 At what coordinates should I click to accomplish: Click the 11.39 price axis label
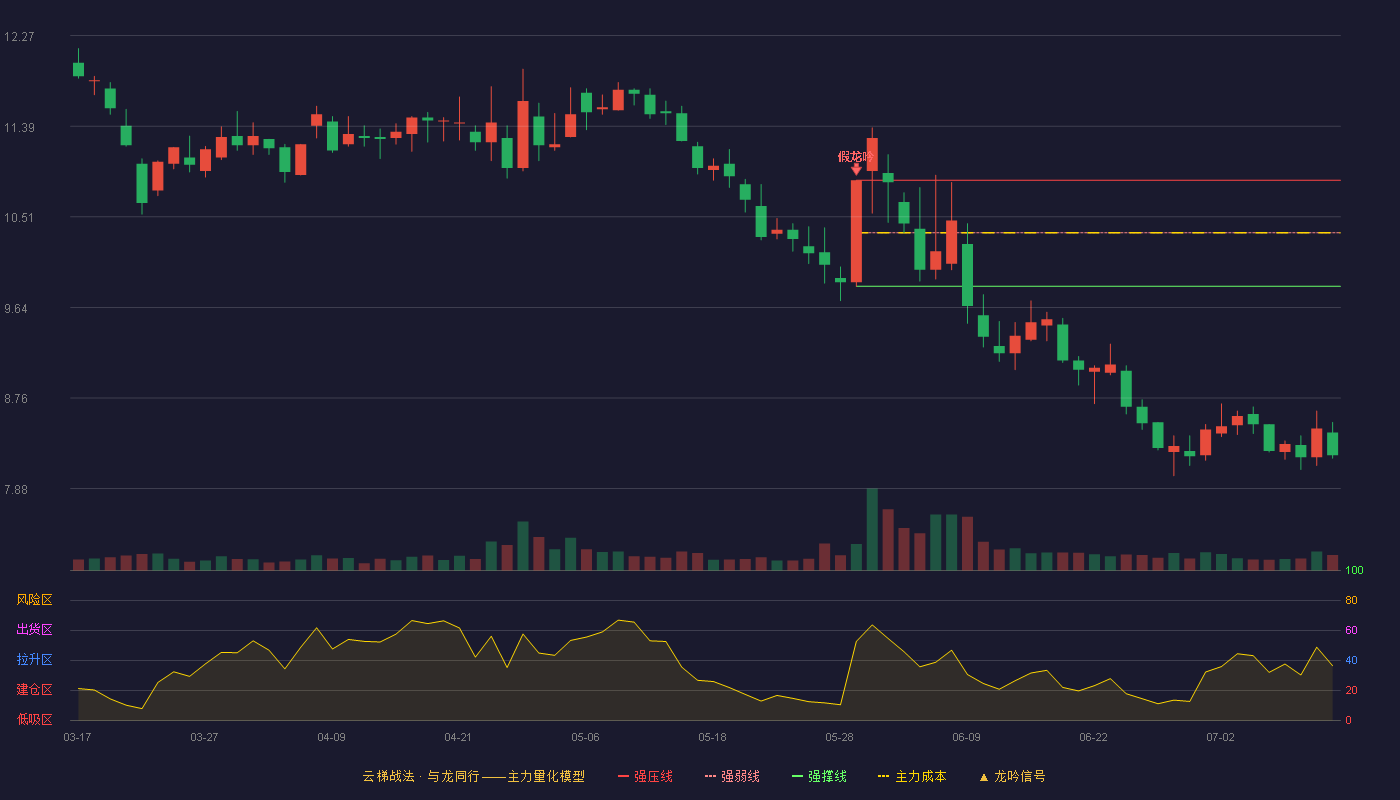point(19,128)
